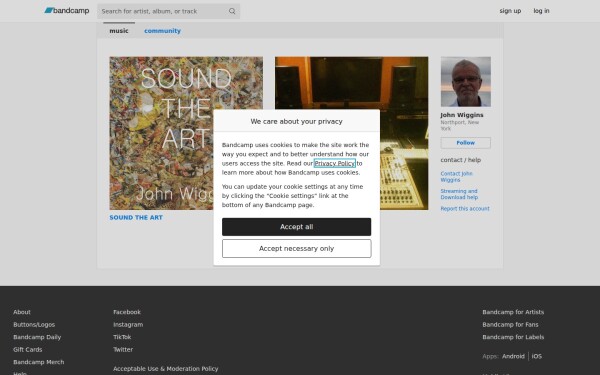Open the Privacy Policy link in dialog
The width and height of the screenshot is (600, 375).
coord(334,163)
